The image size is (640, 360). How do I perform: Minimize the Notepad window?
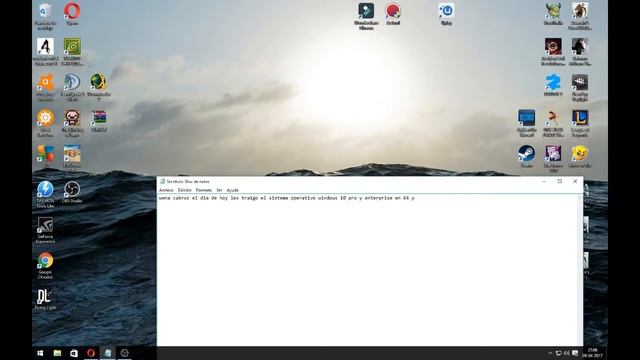point(544,182)
